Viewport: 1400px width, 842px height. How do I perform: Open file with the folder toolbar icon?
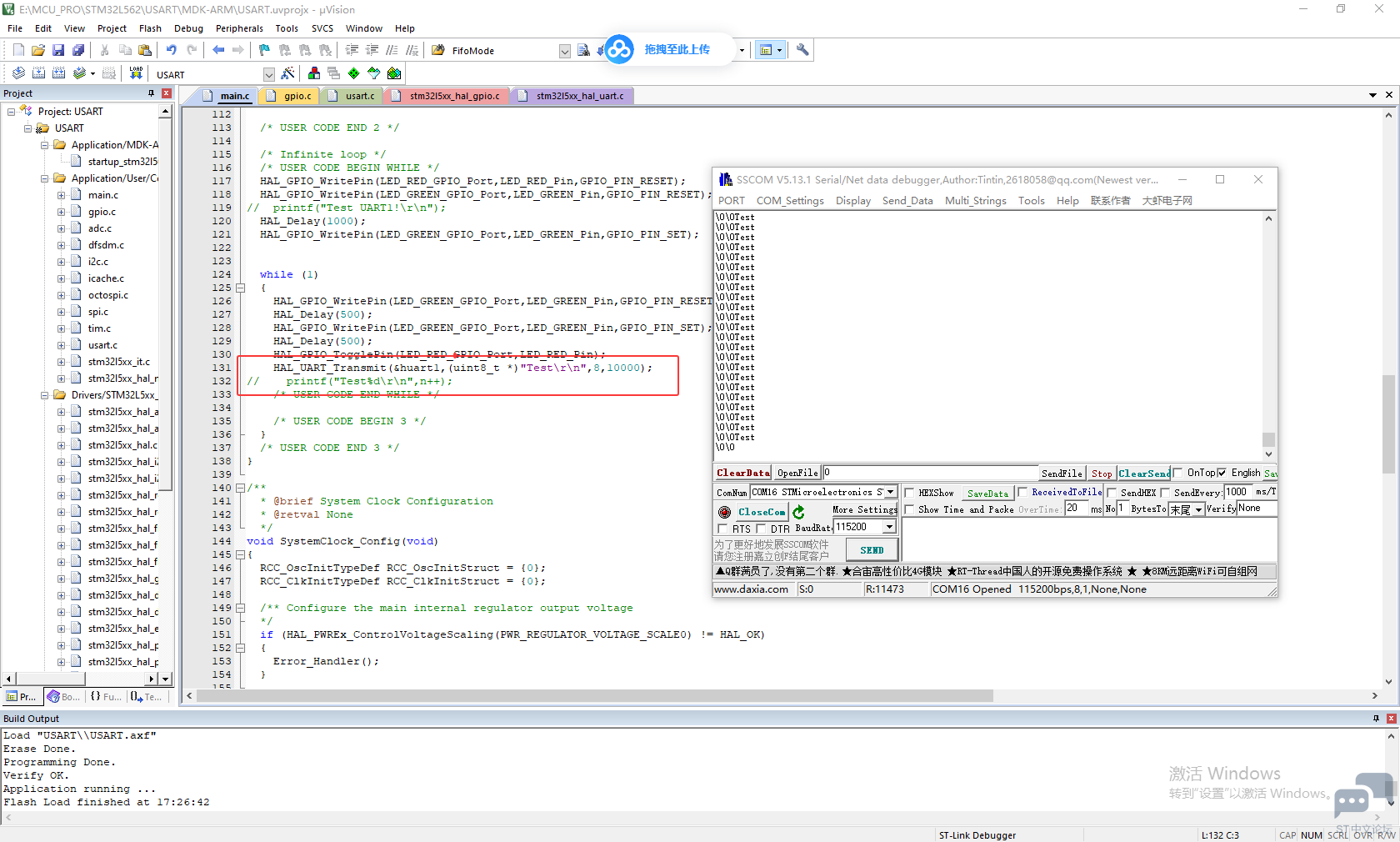(x=38, y=50)
